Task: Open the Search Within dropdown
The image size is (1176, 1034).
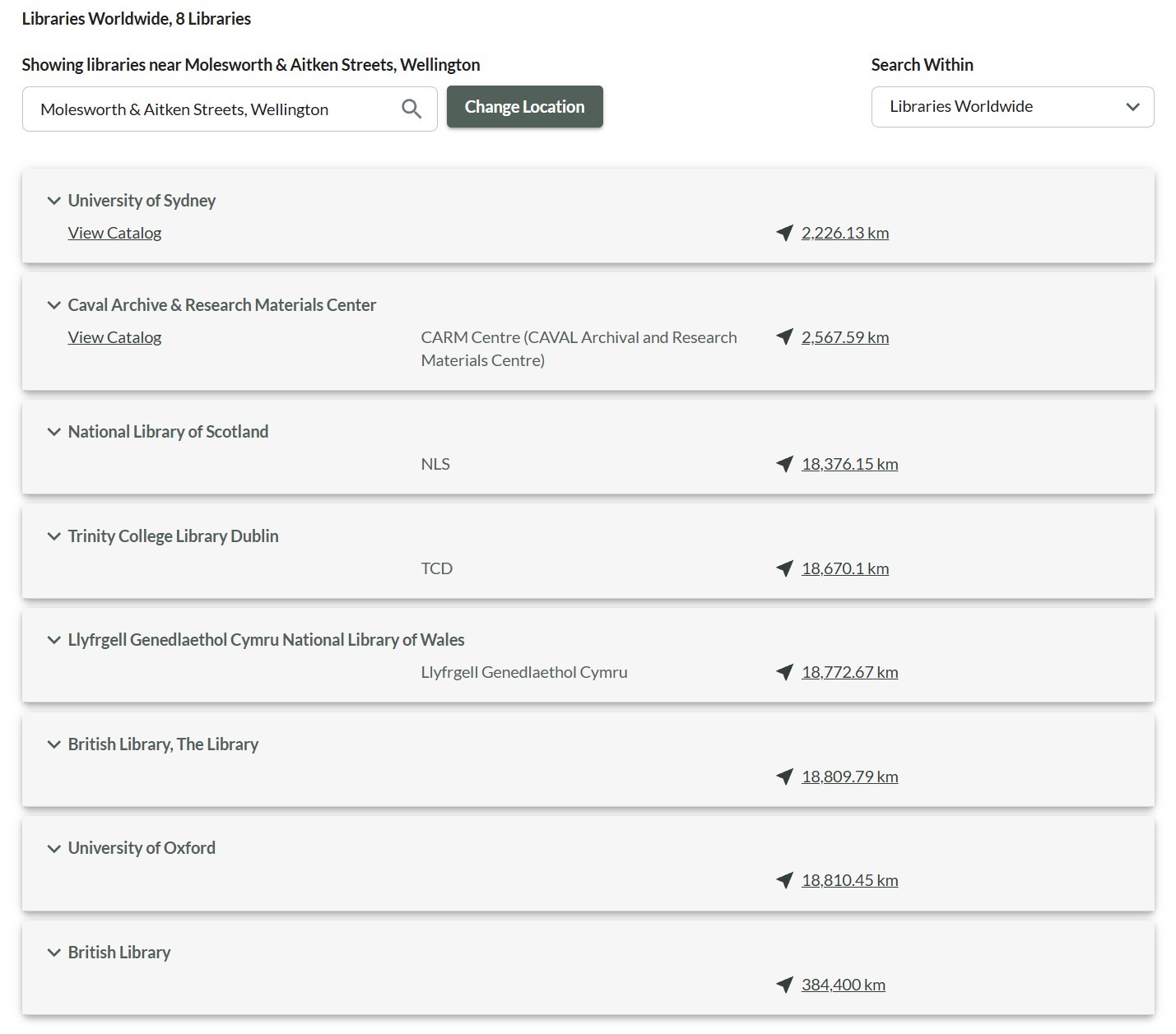Action: point(1012,107)
